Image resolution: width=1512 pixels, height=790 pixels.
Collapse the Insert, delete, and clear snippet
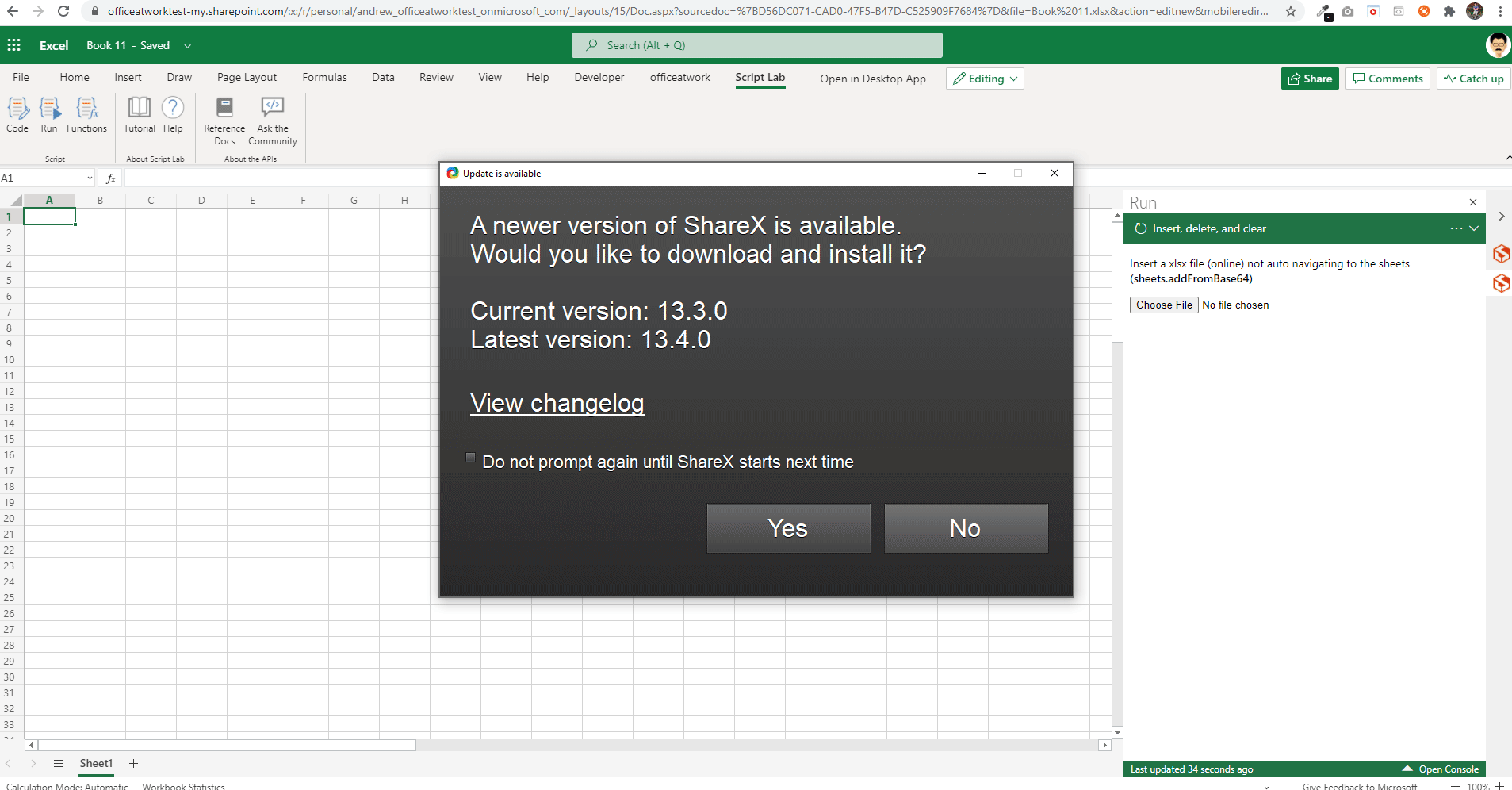[1475, 228]
